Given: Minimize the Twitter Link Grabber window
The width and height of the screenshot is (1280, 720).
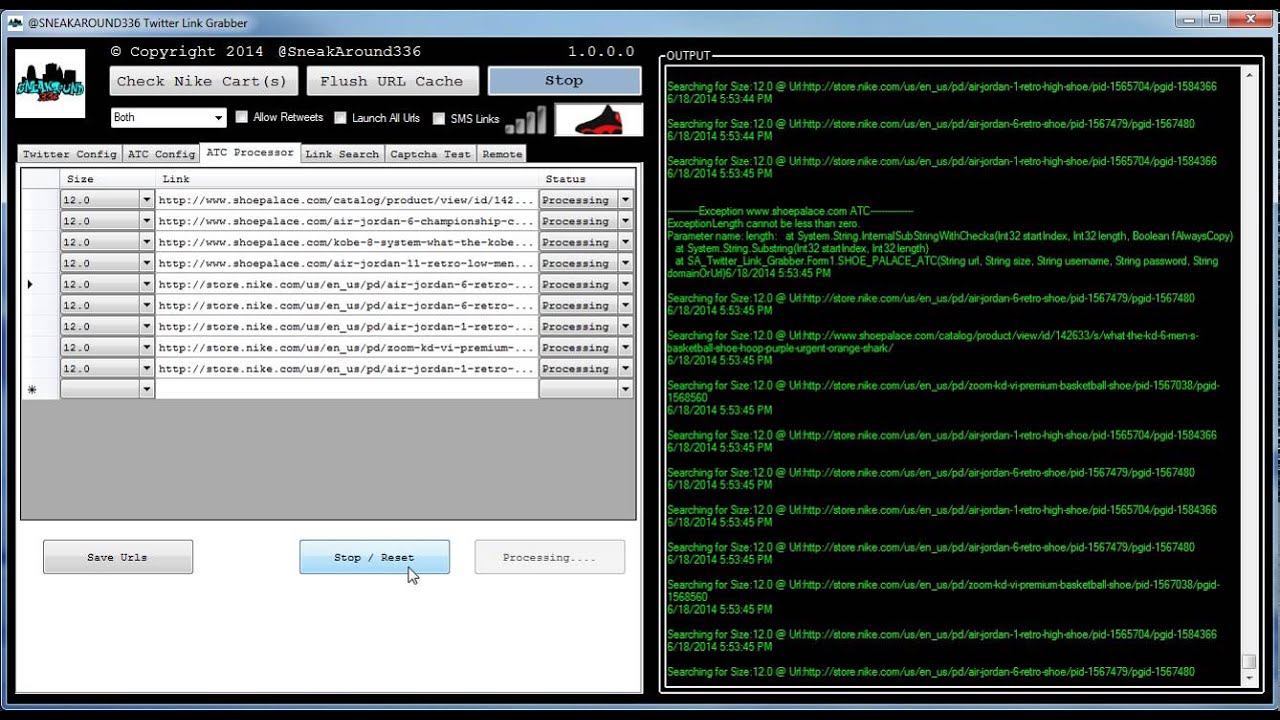Looking at the screenshot, I should pyautogui.click(x=1188, y=18).
